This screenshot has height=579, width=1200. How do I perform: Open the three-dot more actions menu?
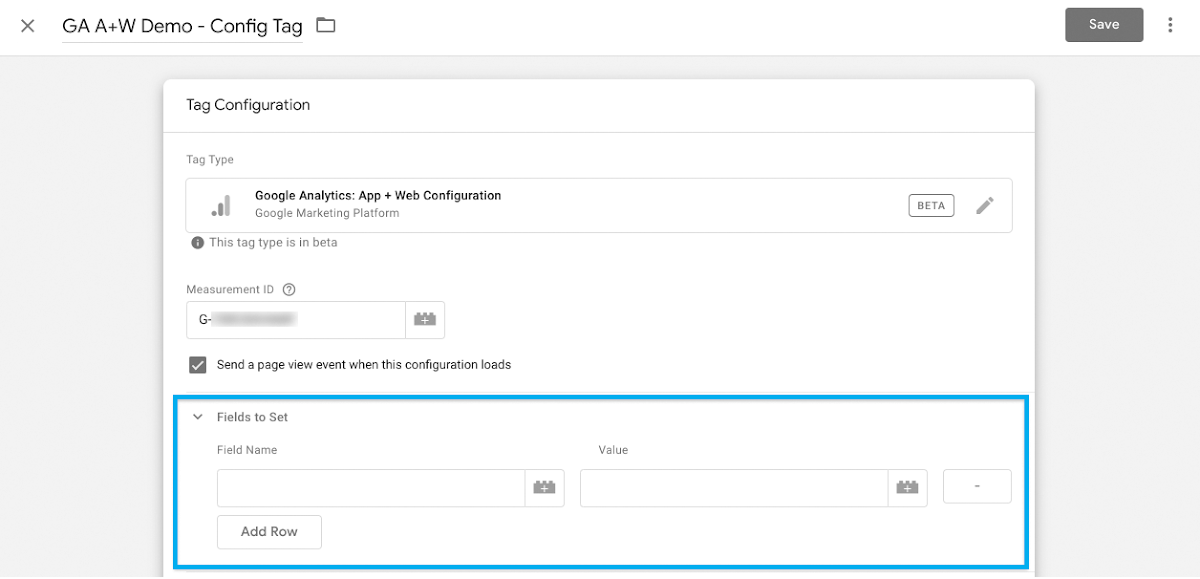(x=1170, y=25)
